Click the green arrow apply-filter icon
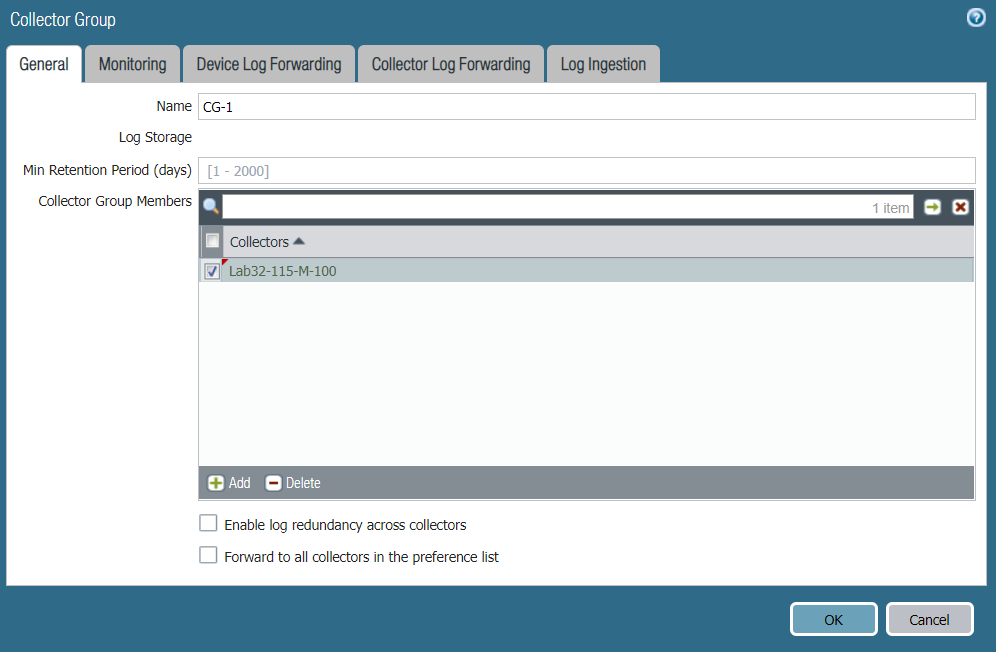 pos(932,207)
